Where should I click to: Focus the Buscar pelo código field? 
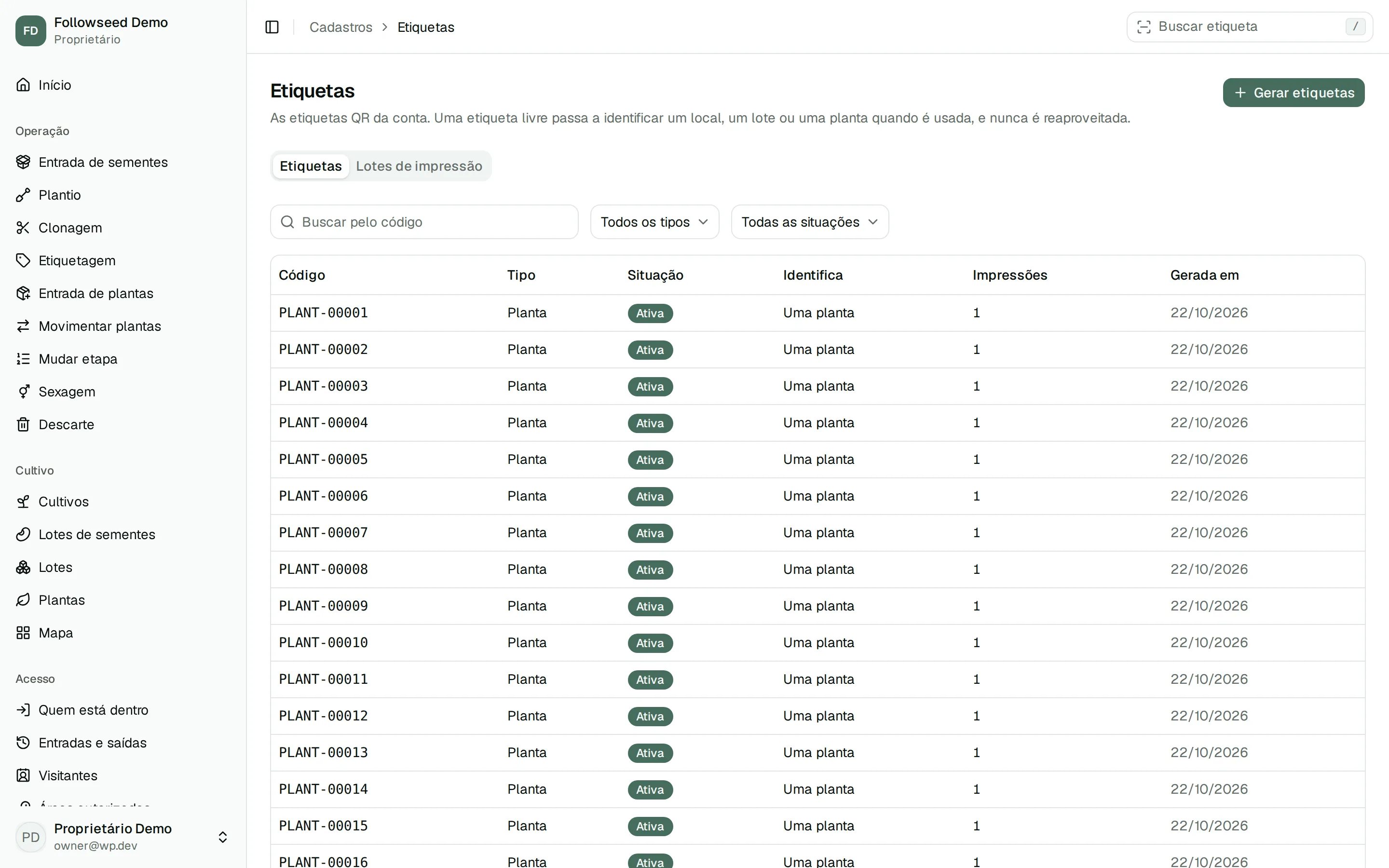(x=424, y=222)
